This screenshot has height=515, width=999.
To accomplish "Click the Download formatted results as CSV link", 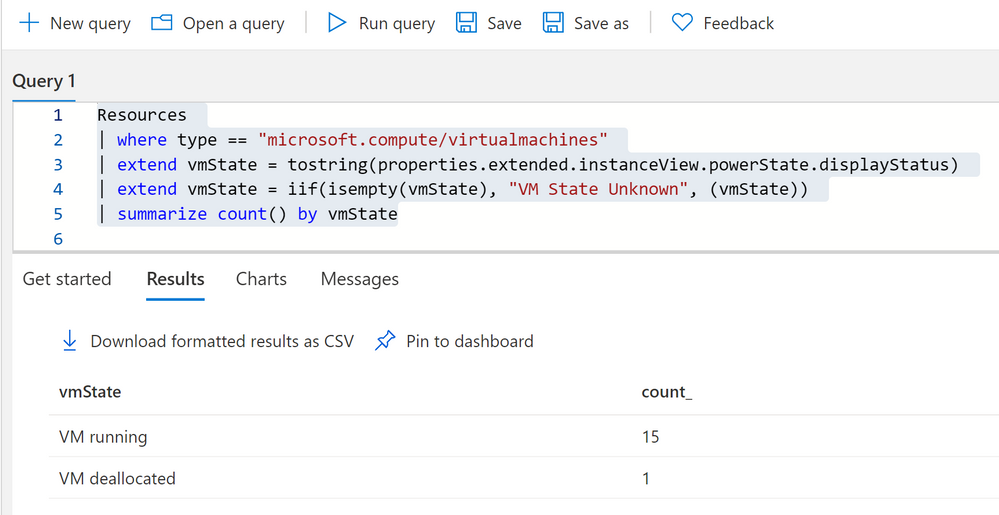I will coord(222,341).
